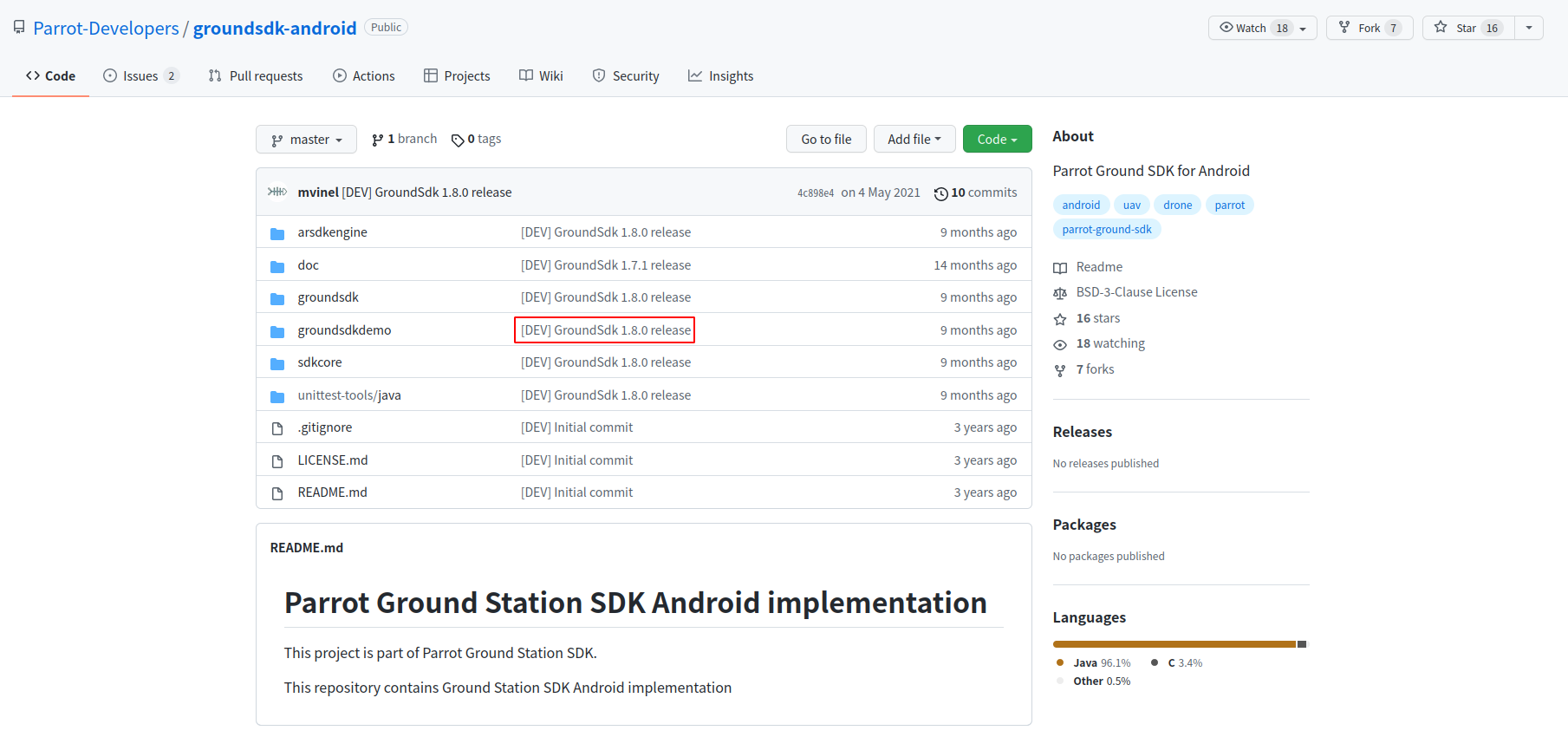The height and width of the screenshot is (737, 1568).
Task: Click the groundsdkdemo folder icon
Action: [277, 331]
